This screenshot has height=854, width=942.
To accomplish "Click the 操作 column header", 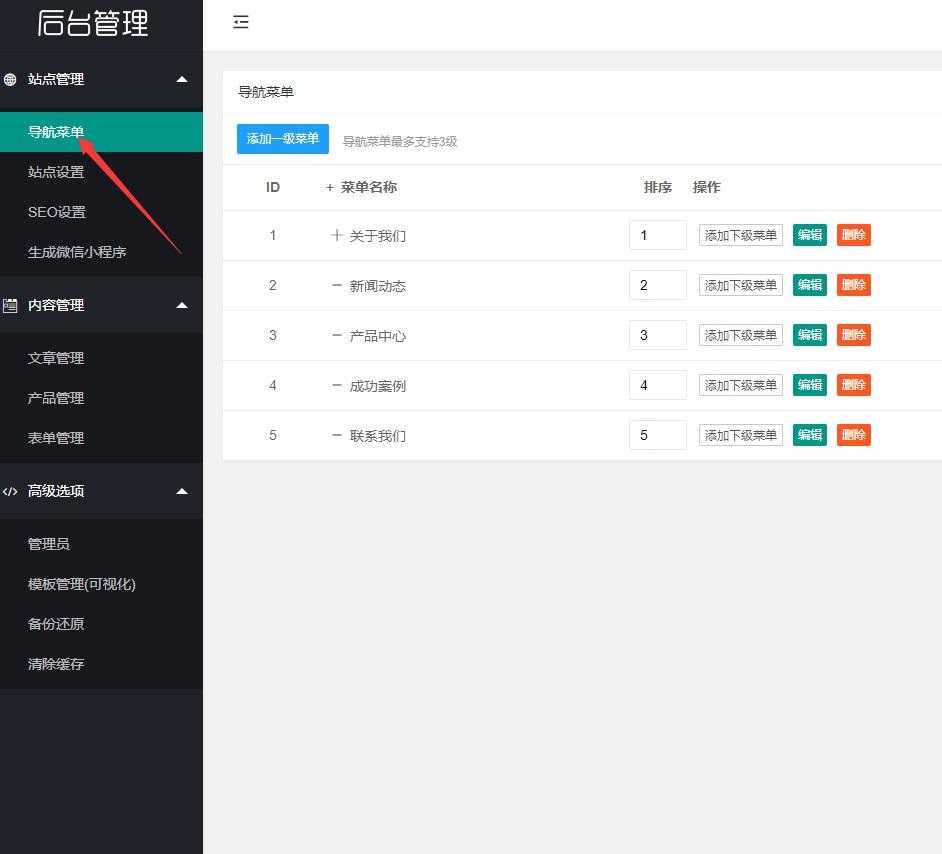I will coord(706,187).
